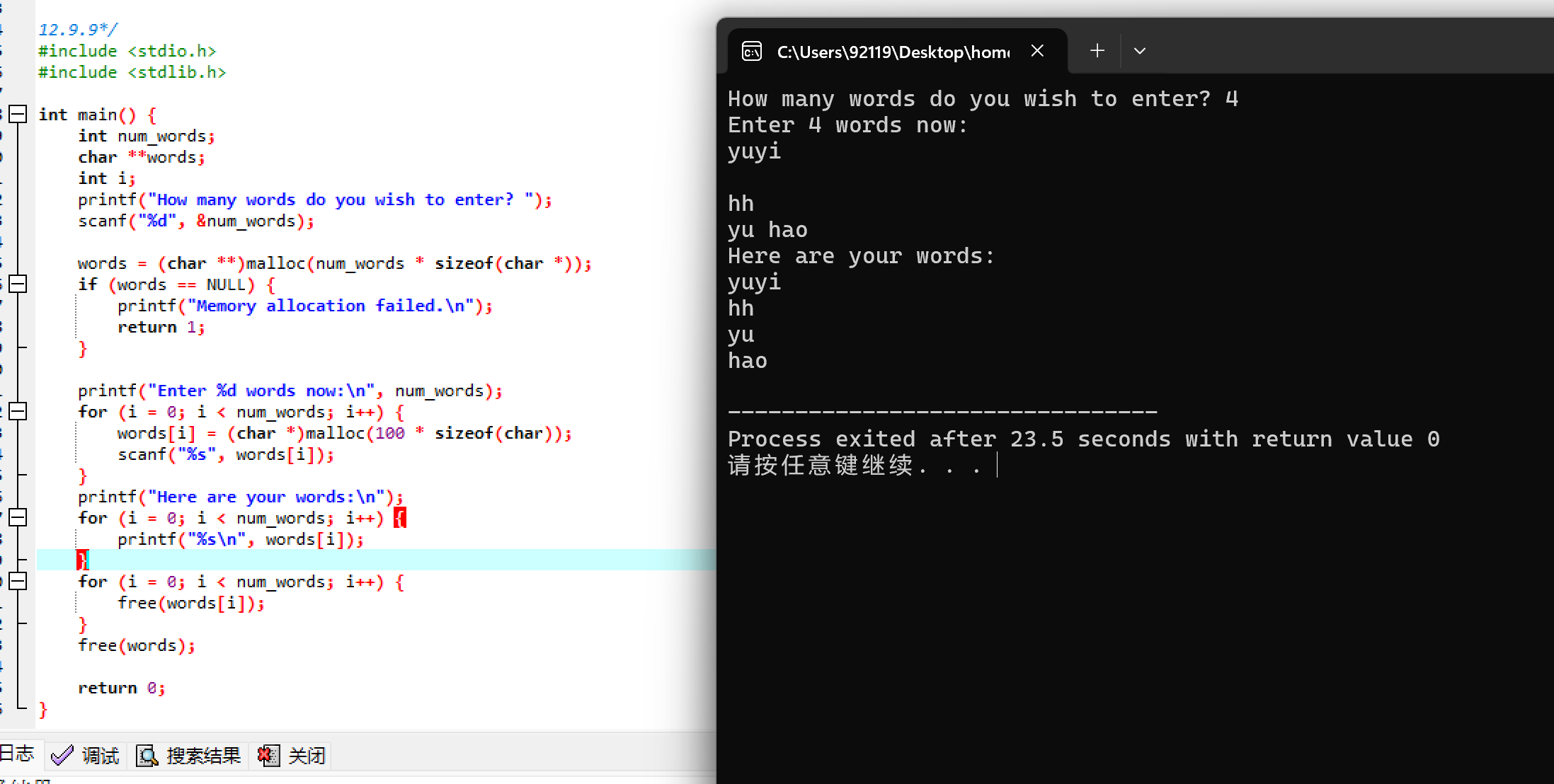The height and width of the screenshot is (784, 1554).
Task: Click the scanf("%s", words[i]) line
Action: pos(226,454)
